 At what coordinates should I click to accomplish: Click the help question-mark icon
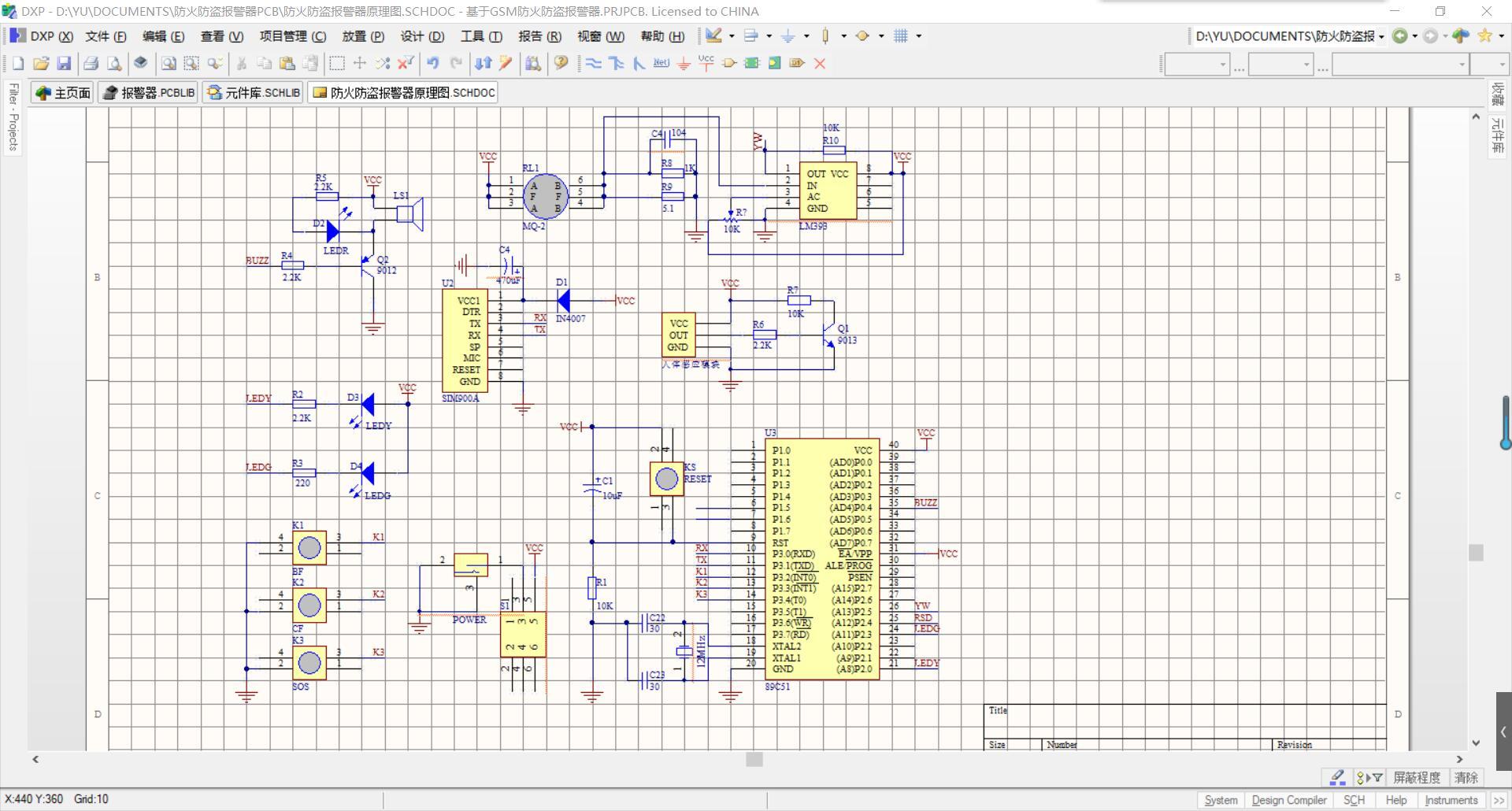561,63
